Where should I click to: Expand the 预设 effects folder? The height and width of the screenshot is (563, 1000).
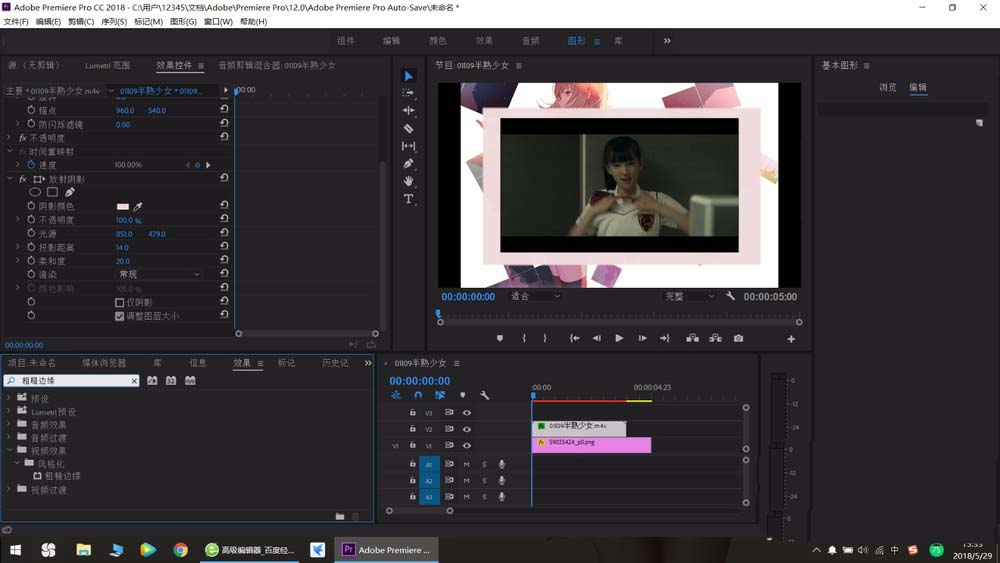click(9, 398)
